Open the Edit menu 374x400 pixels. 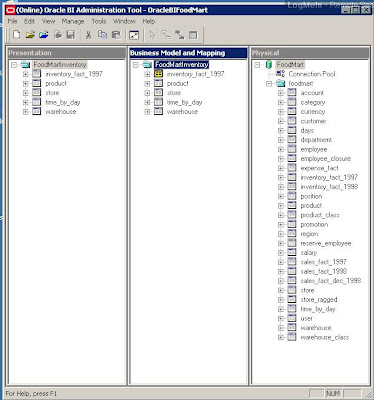(x=29, y=21)
